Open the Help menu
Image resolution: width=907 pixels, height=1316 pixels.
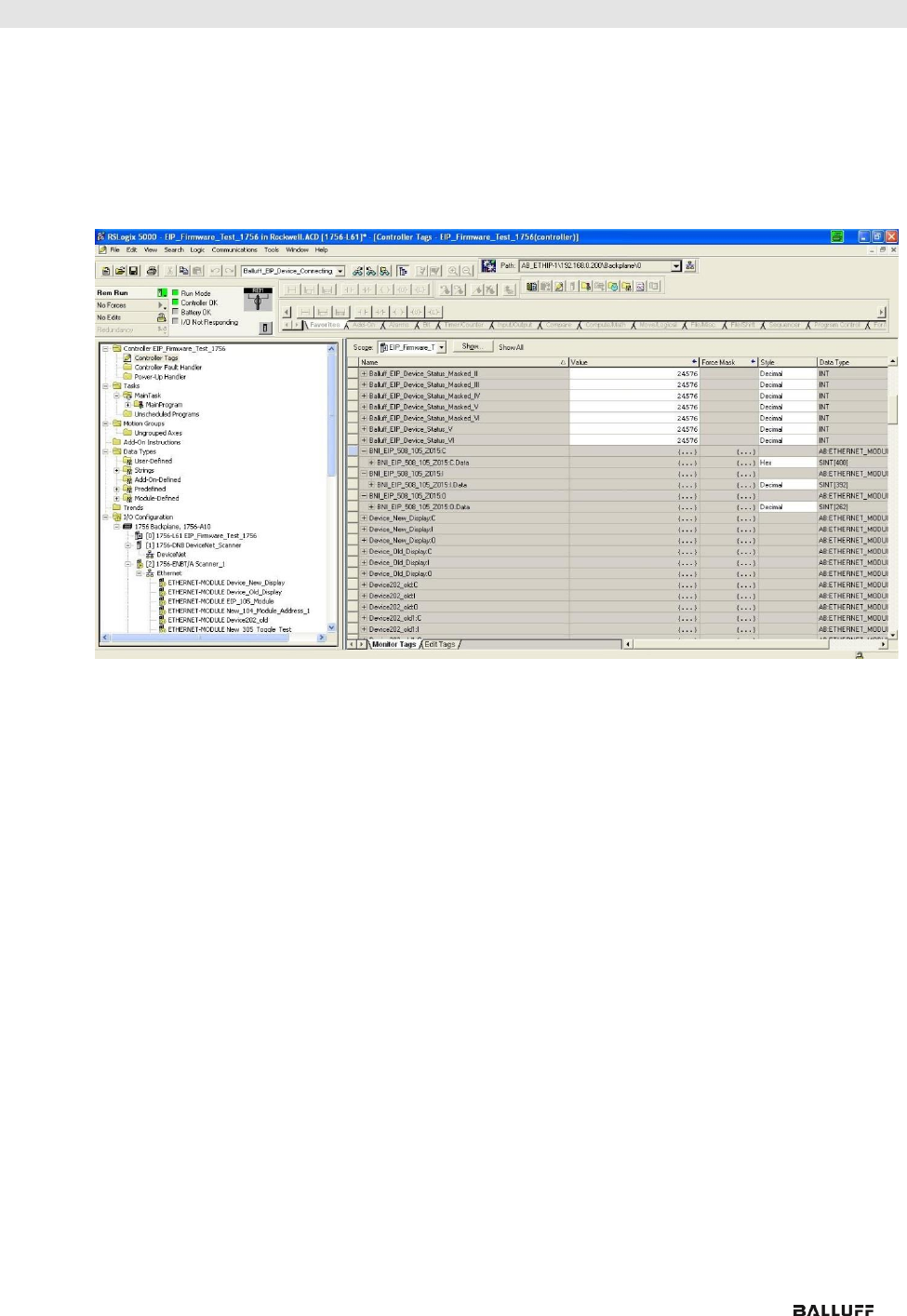tap(321, 249)
